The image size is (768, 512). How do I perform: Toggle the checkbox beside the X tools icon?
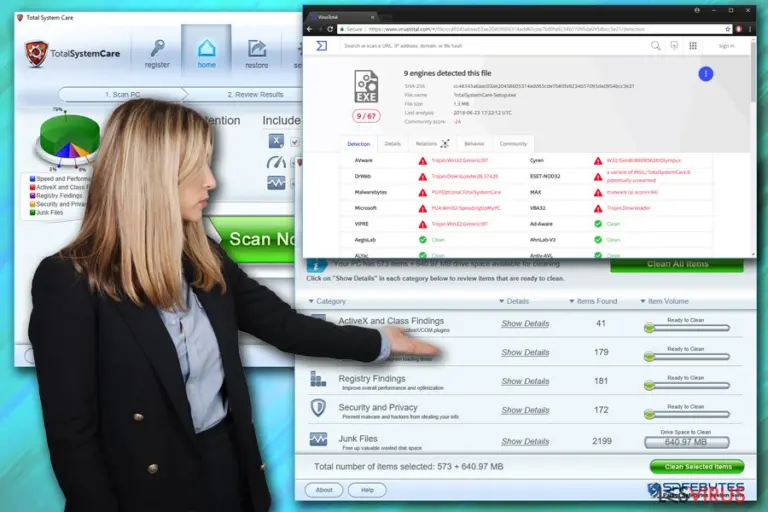tap(295, 142)
